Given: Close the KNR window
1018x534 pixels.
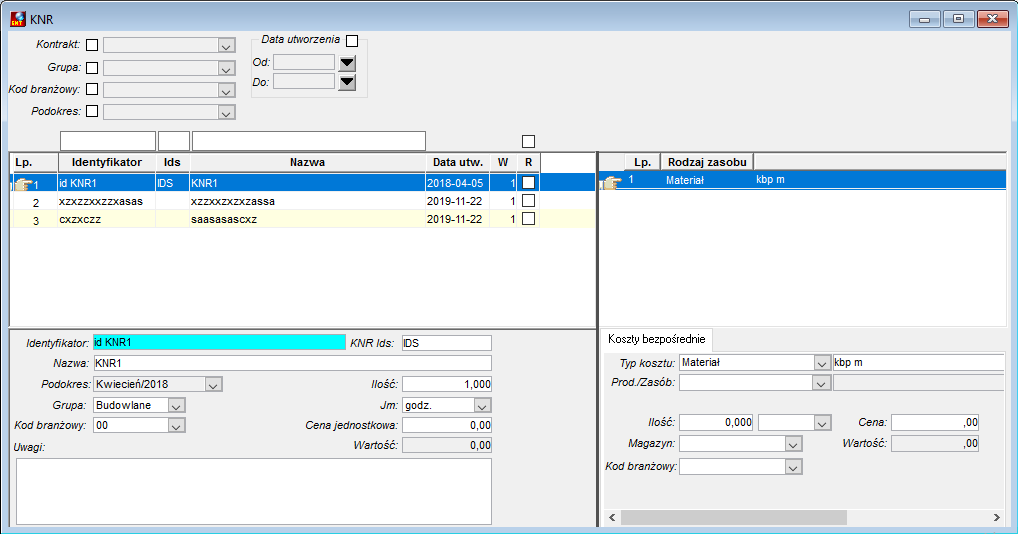Looking at the screenshot, I should [x=992, y=19].
